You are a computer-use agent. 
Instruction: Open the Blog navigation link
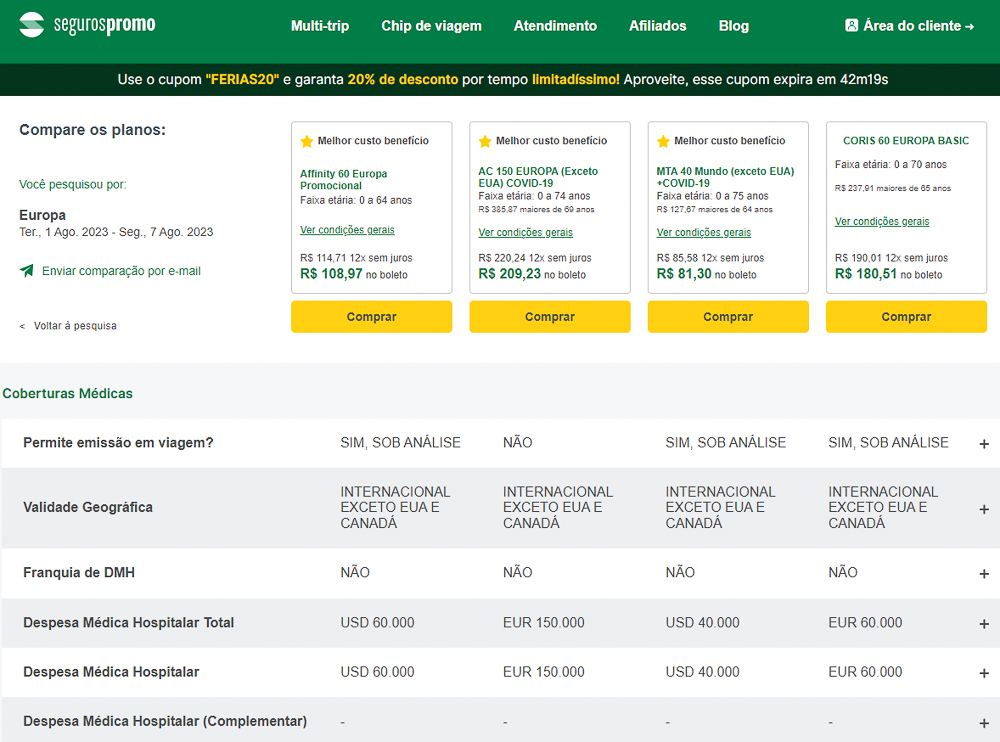[x=733, y=26]
